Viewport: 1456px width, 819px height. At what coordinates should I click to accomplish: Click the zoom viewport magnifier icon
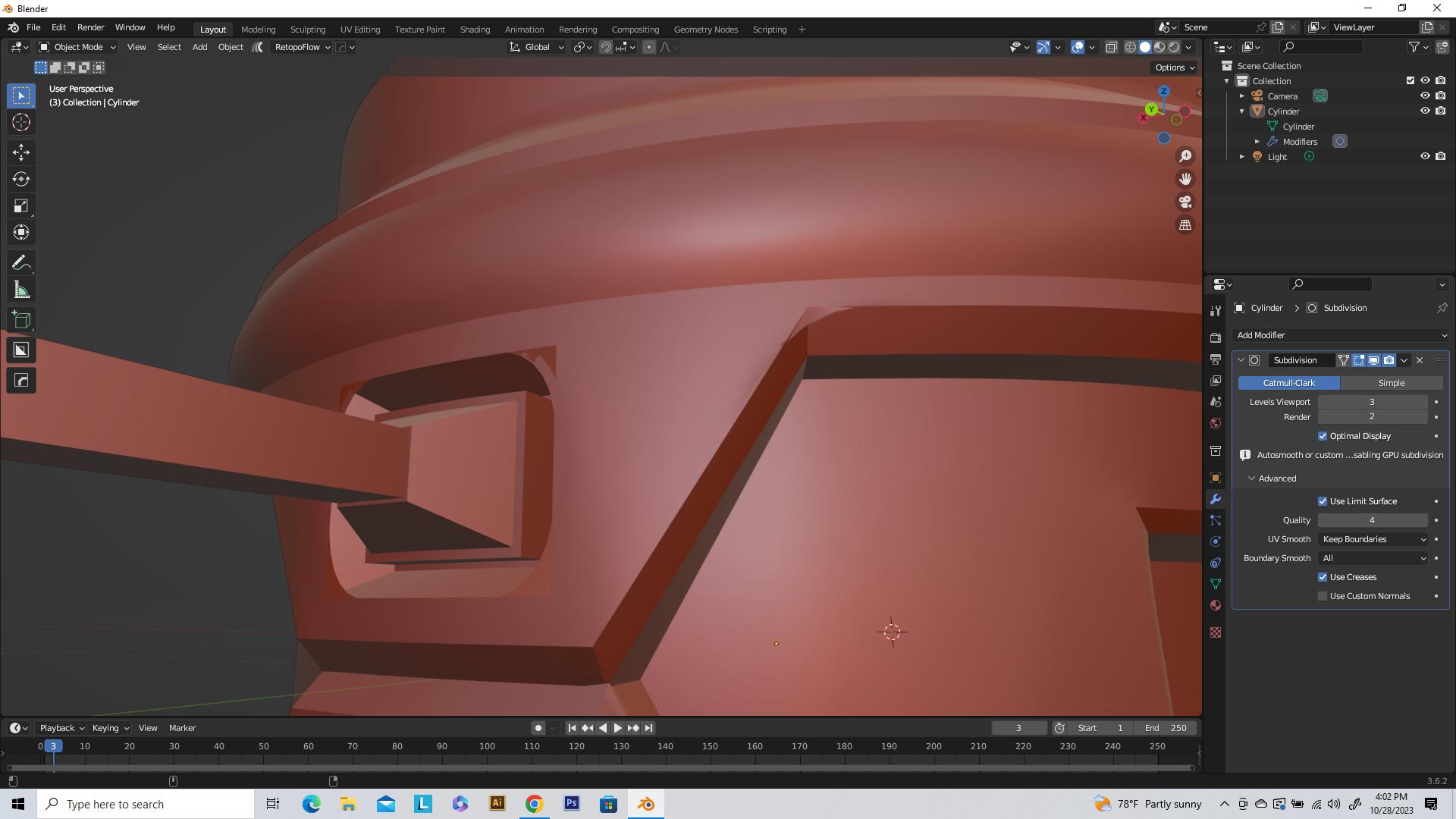(x=1185, y=156)
